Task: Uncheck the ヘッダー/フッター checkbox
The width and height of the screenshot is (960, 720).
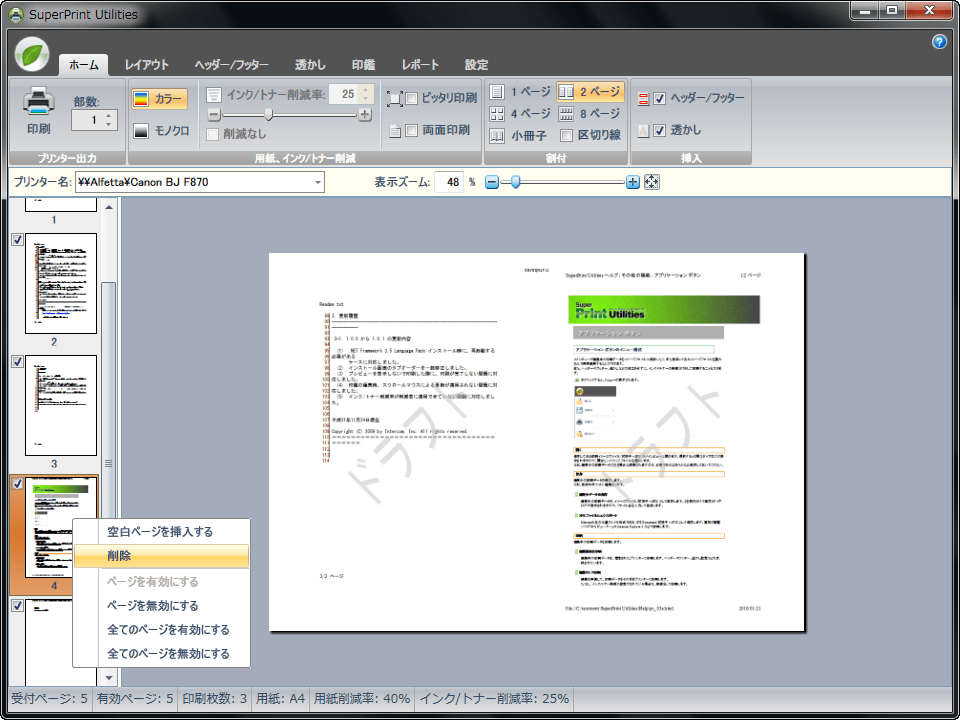Action: pyautogui.click(x=659, y=99)
